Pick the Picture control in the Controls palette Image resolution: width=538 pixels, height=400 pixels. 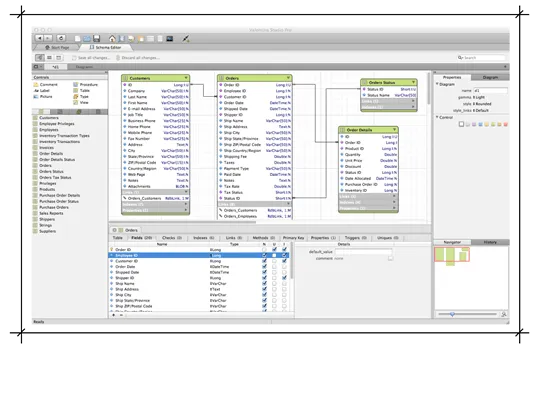click(x=43, y=97)
